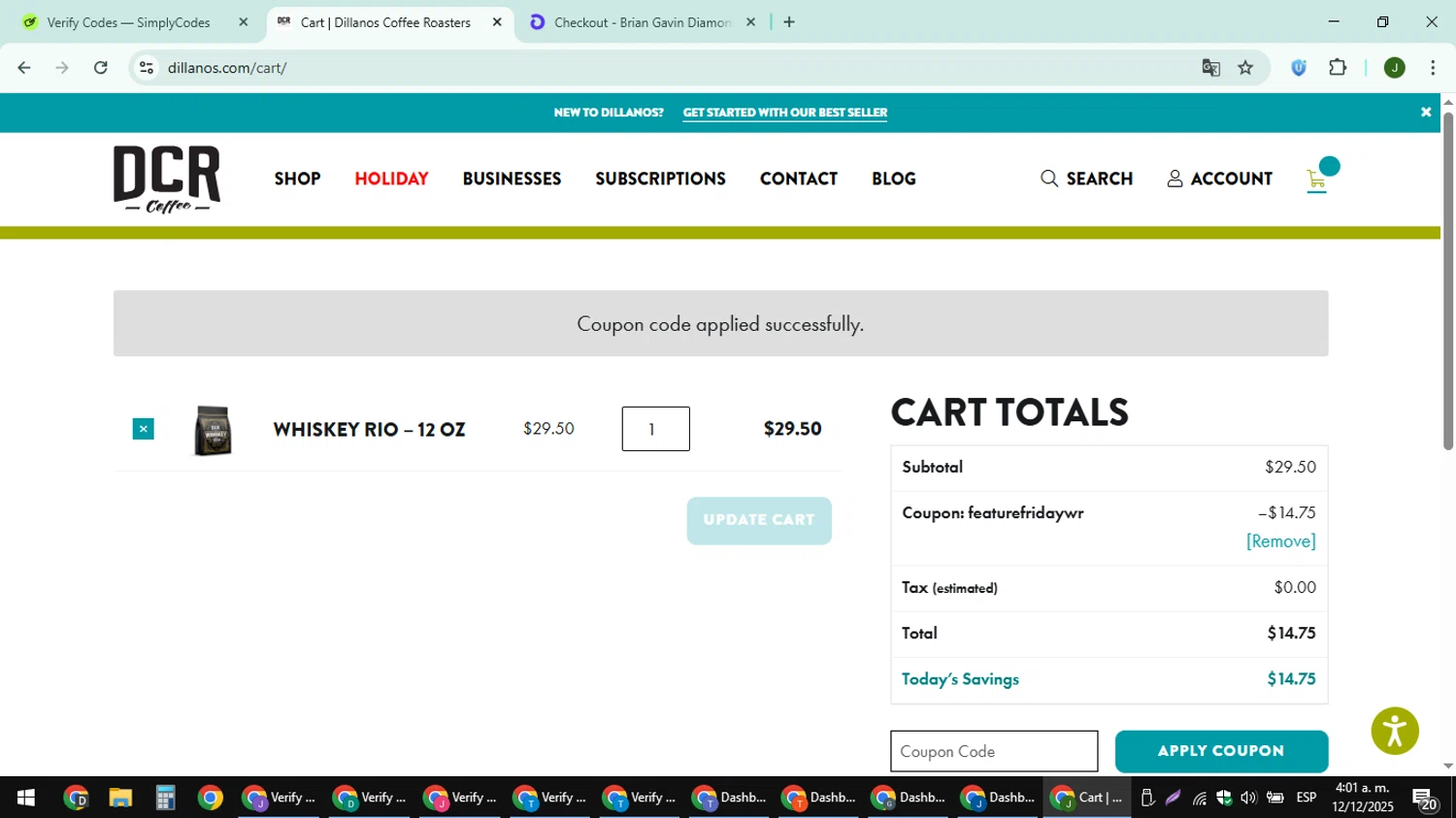Open File Explorer from the taskbar
Image resolution: width=1456 pixels, height=818 pixels.
[x=120, y=798]
